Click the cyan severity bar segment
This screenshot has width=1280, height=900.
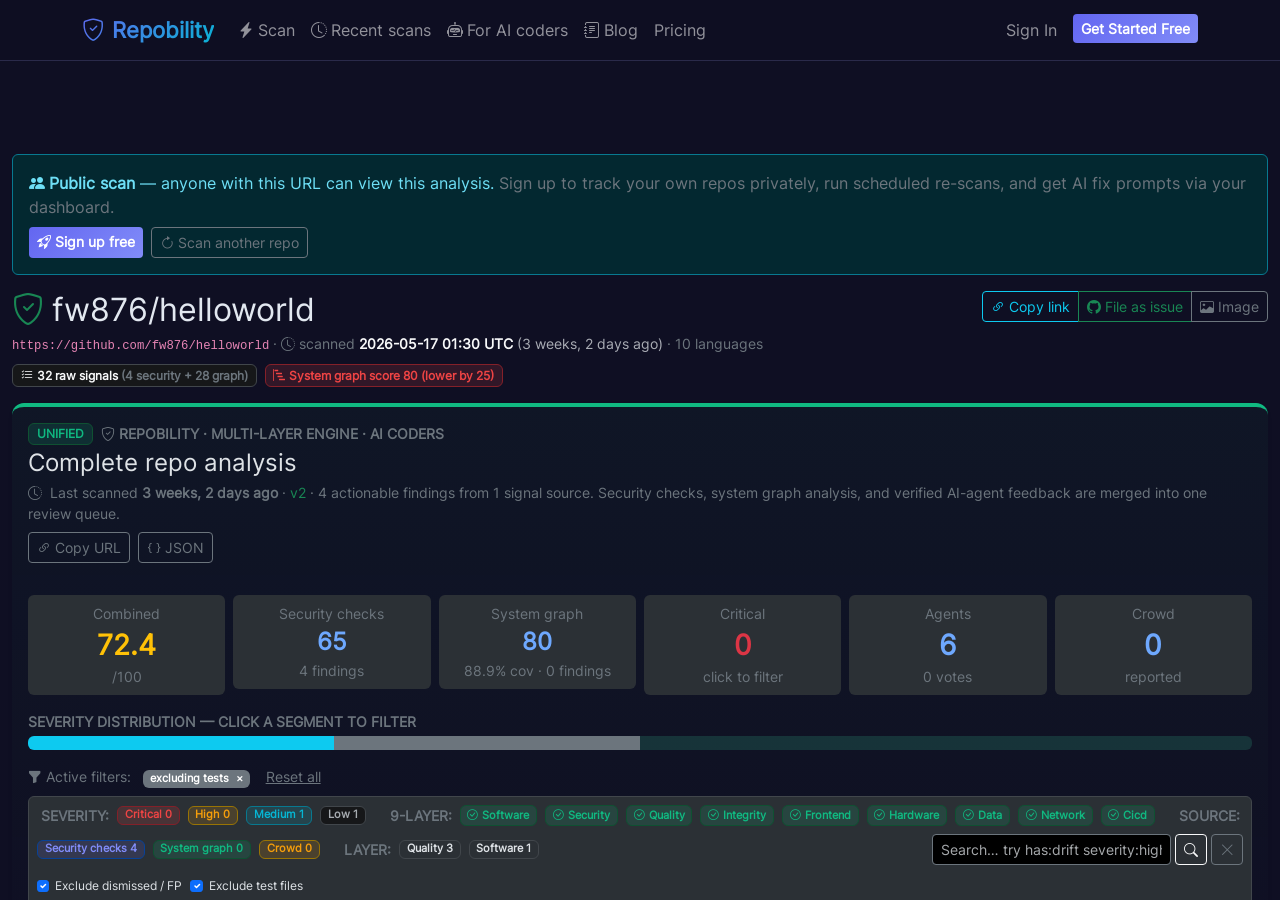coord(181,743)
